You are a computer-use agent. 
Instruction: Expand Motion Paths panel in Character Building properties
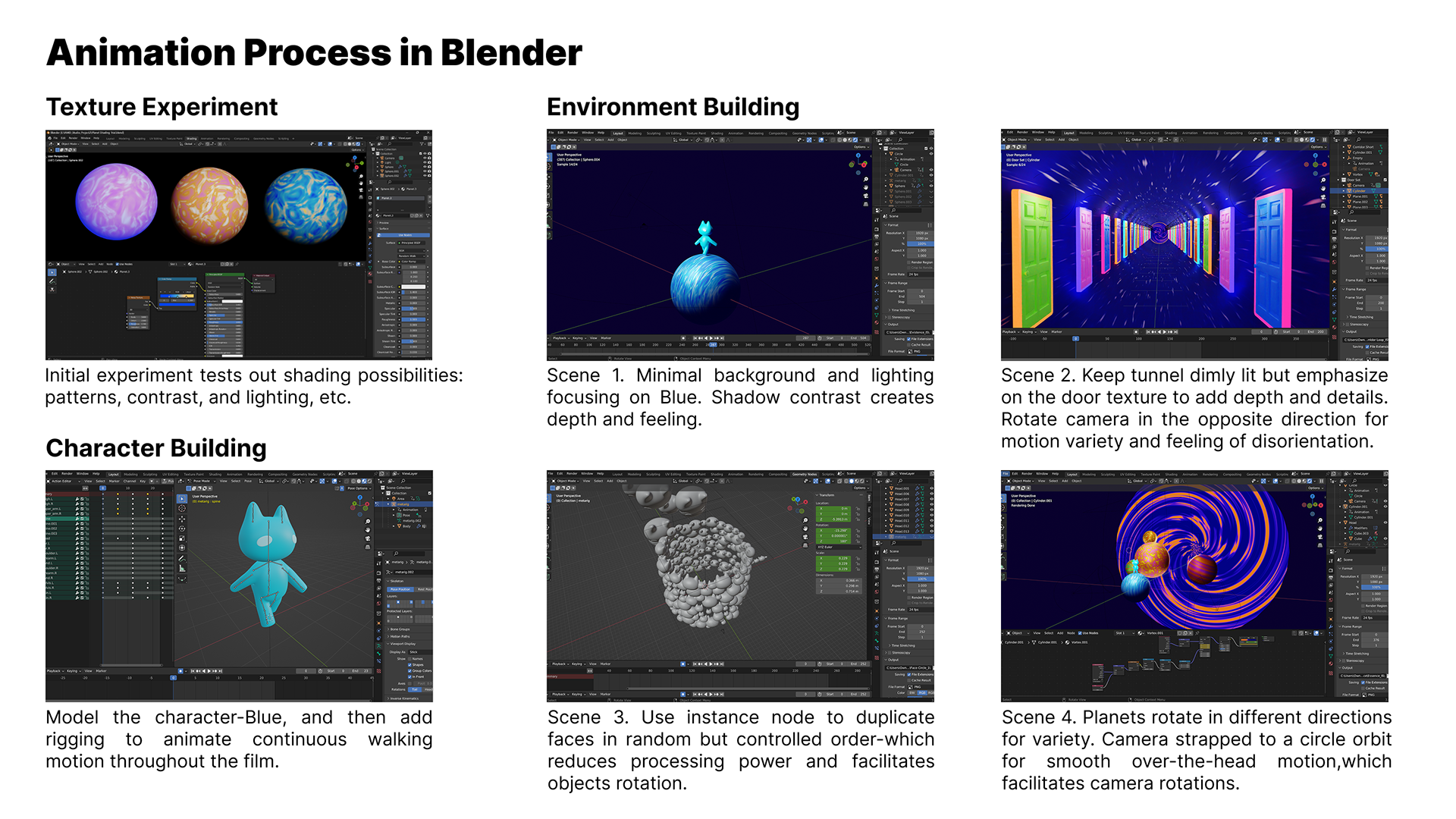tap(398, 636)
